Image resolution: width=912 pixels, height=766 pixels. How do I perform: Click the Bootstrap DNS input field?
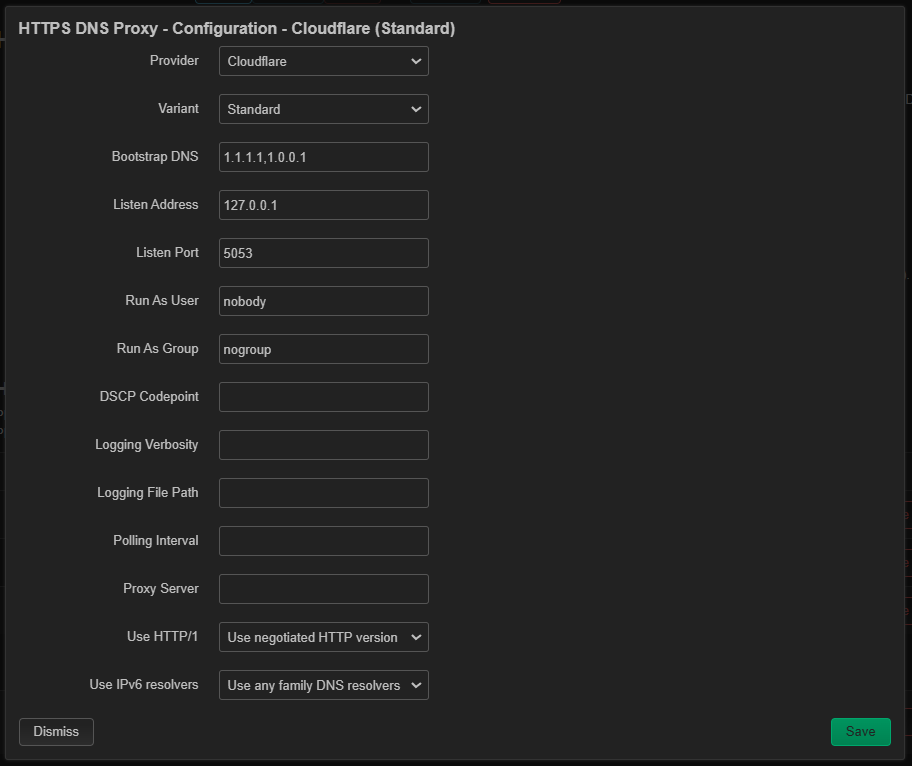point(323,157)
